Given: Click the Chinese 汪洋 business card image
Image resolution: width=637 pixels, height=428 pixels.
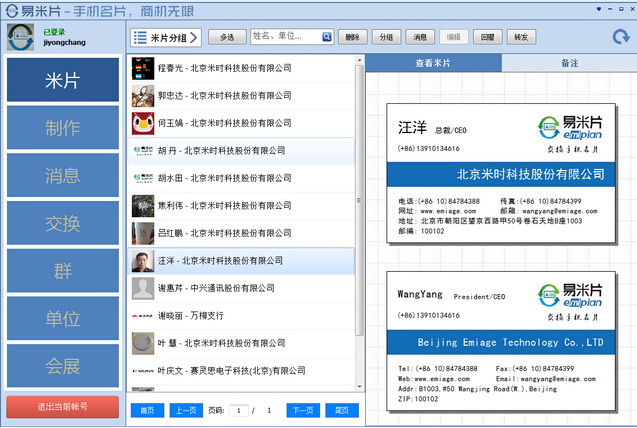Looking at the screenshot, I should pos(501,173).
